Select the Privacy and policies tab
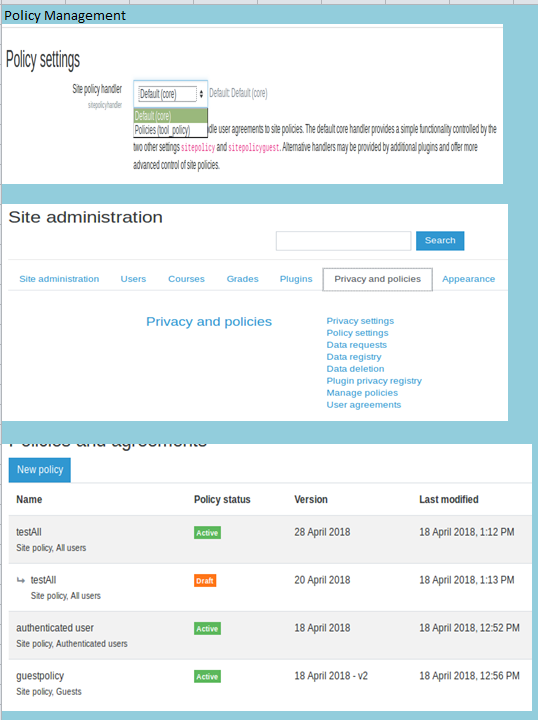538x720 pixels. [x=377, y=279]
